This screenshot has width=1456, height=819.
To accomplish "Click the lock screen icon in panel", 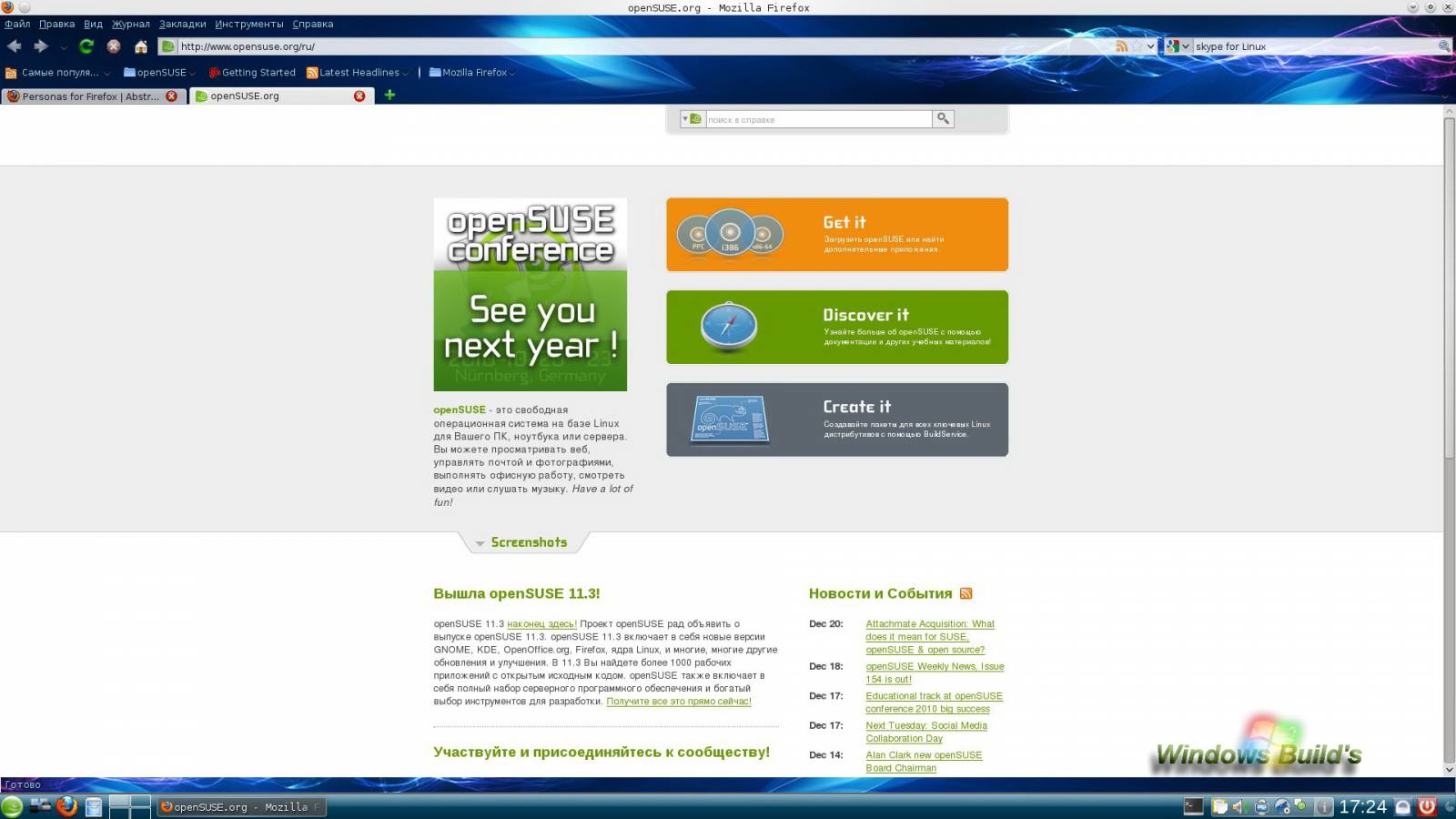I will point(1403,806).
